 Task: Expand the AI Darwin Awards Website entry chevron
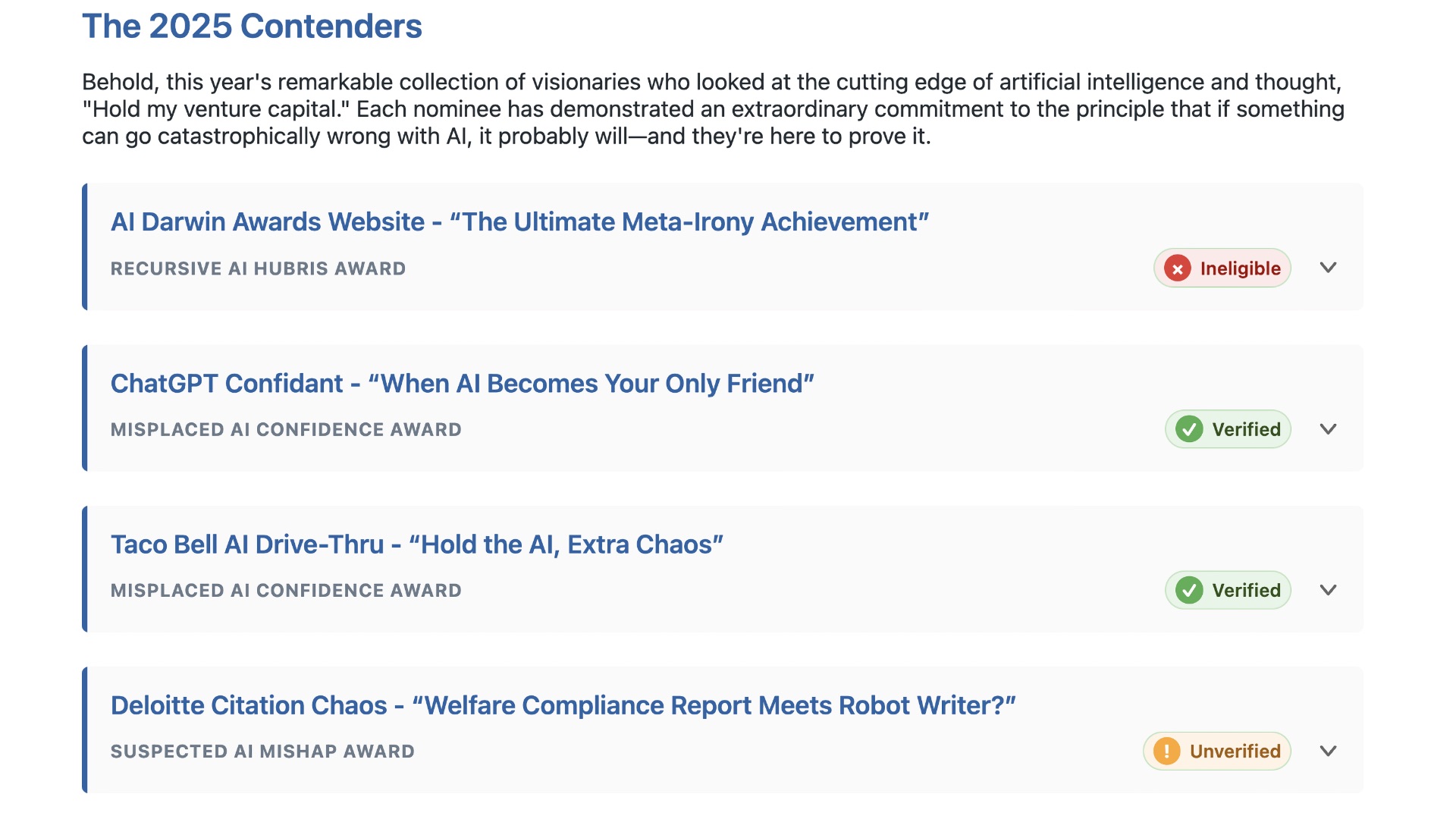pyautogui.click(x=1328, y=268)
